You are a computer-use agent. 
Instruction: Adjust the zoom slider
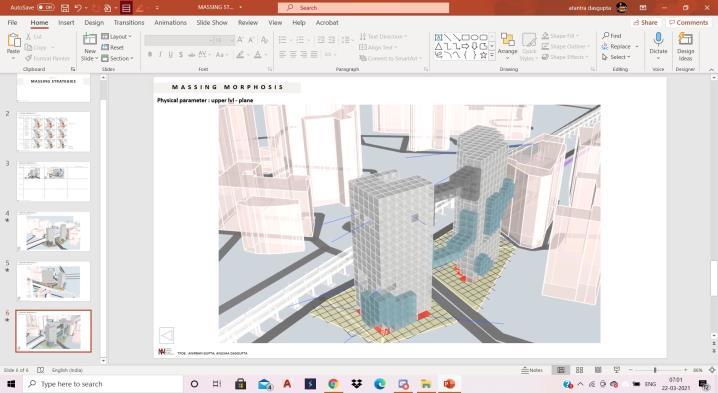point(655,370)
